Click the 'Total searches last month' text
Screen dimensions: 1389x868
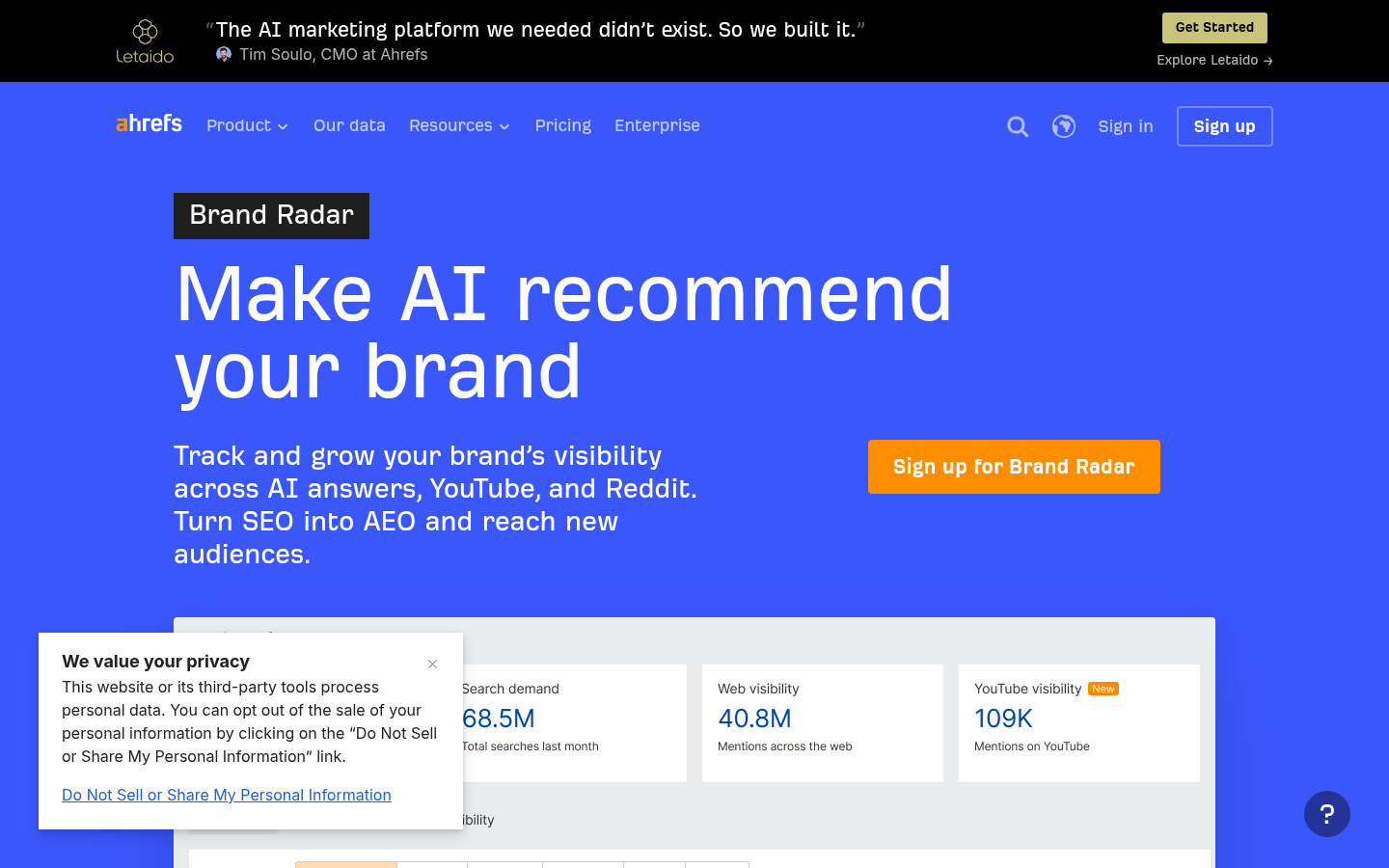[x=531, y=746]
